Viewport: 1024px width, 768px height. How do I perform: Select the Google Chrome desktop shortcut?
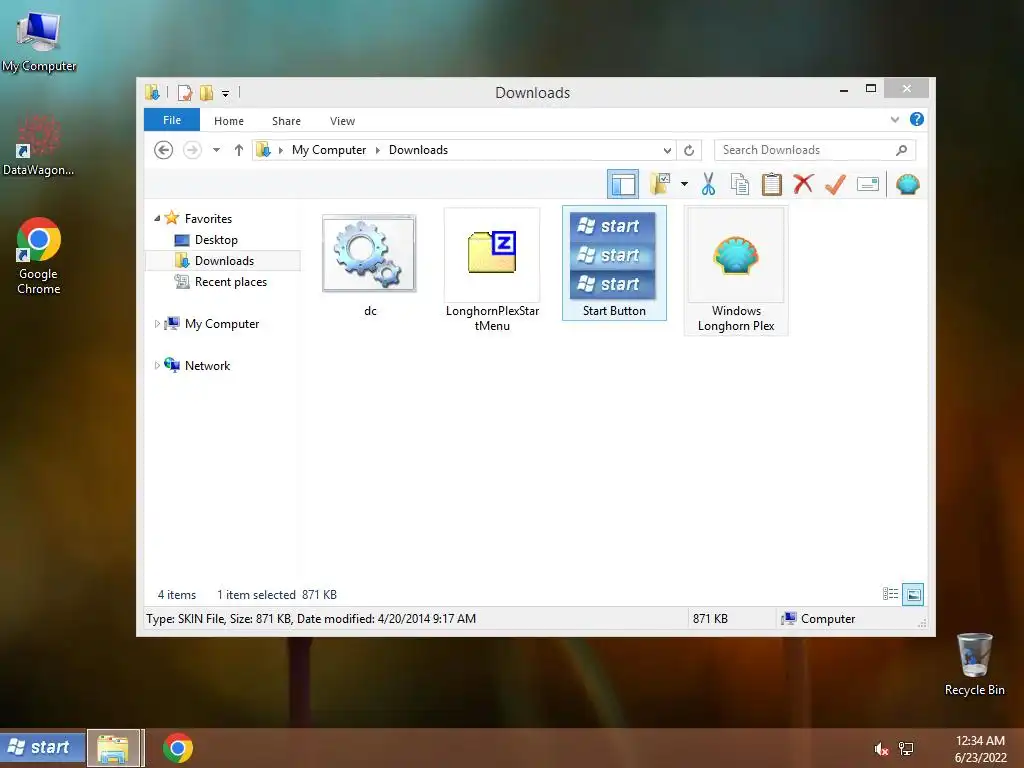tap(39, 256)
